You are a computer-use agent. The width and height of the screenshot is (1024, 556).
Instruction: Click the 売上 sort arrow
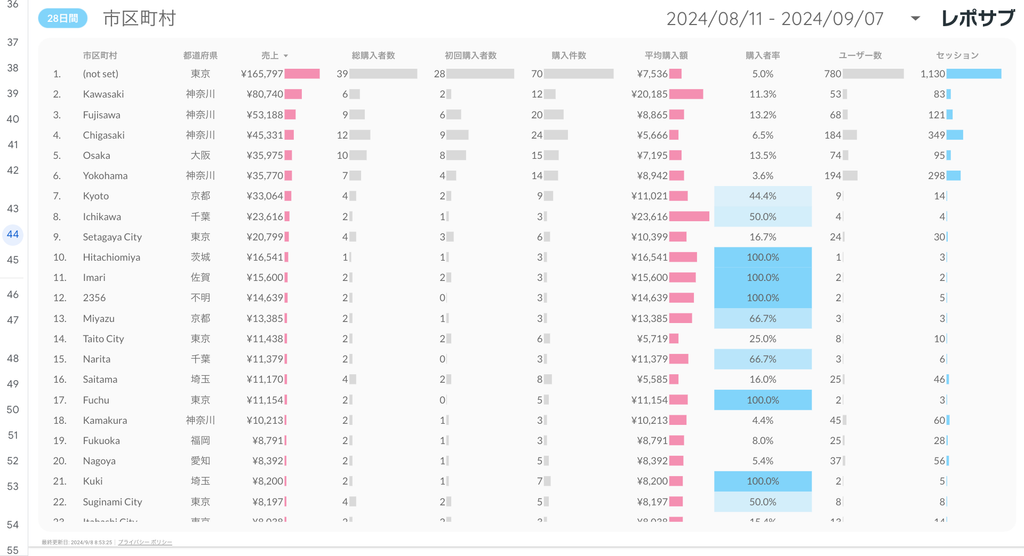286,56
